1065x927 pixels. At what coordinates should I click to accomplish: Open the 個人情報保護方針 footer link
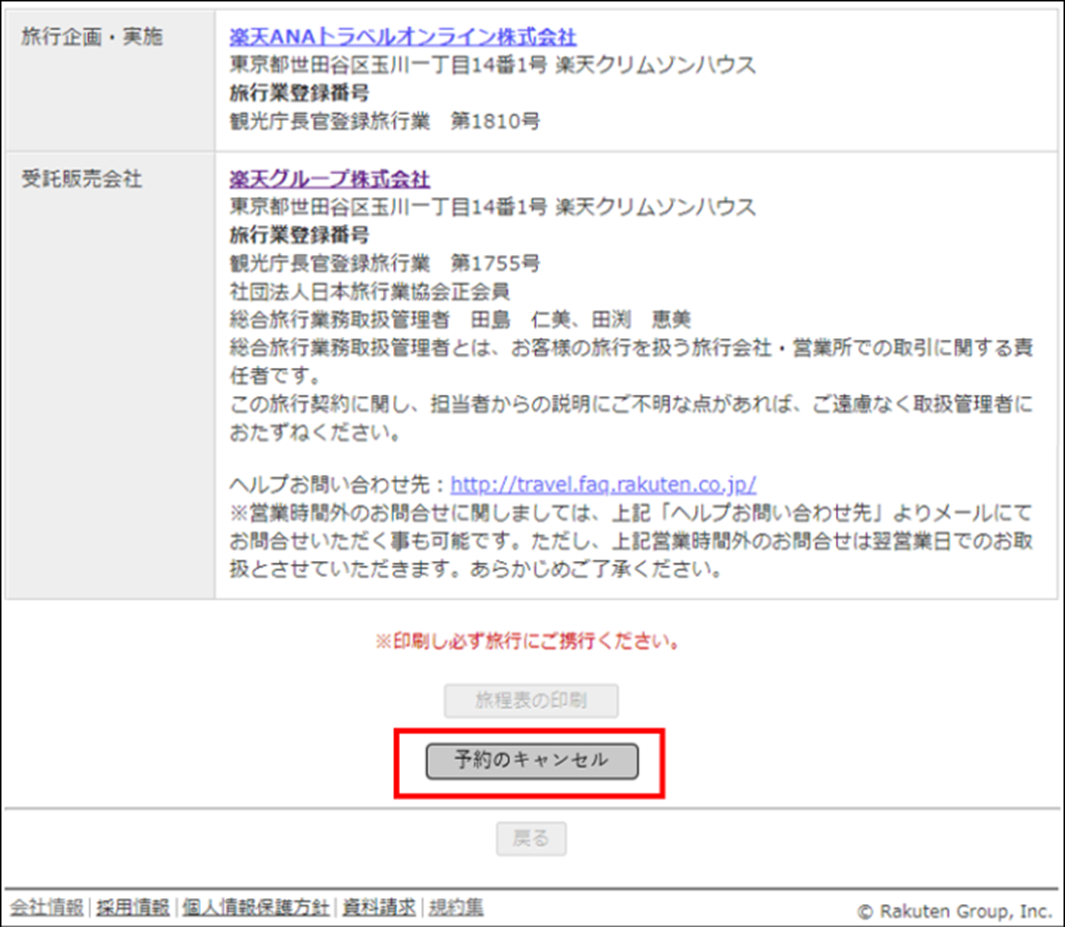tap(254, 908)
